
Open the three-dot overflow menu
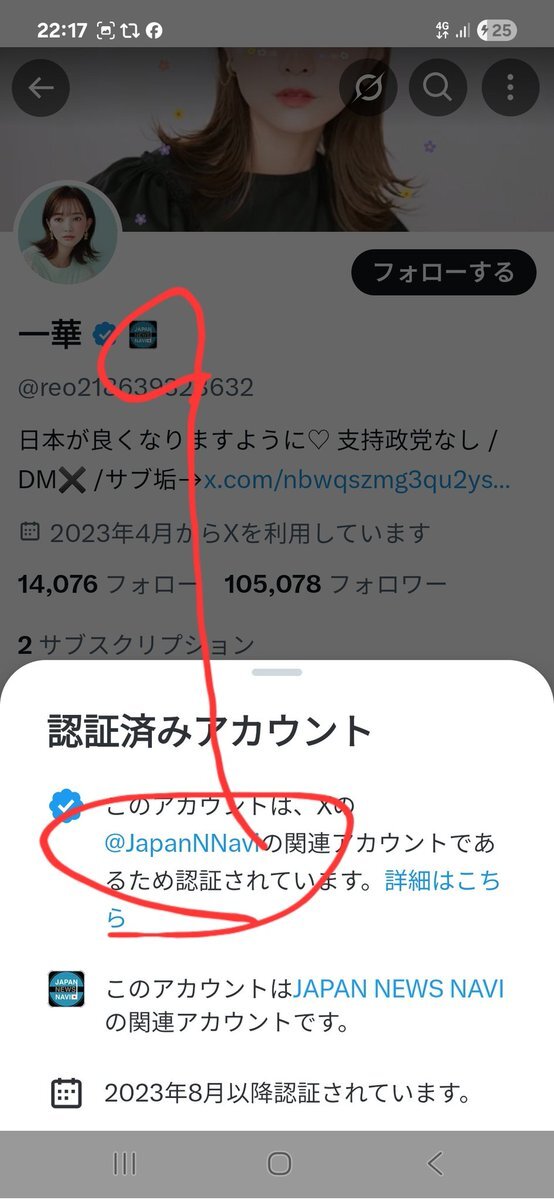point(510,88)
